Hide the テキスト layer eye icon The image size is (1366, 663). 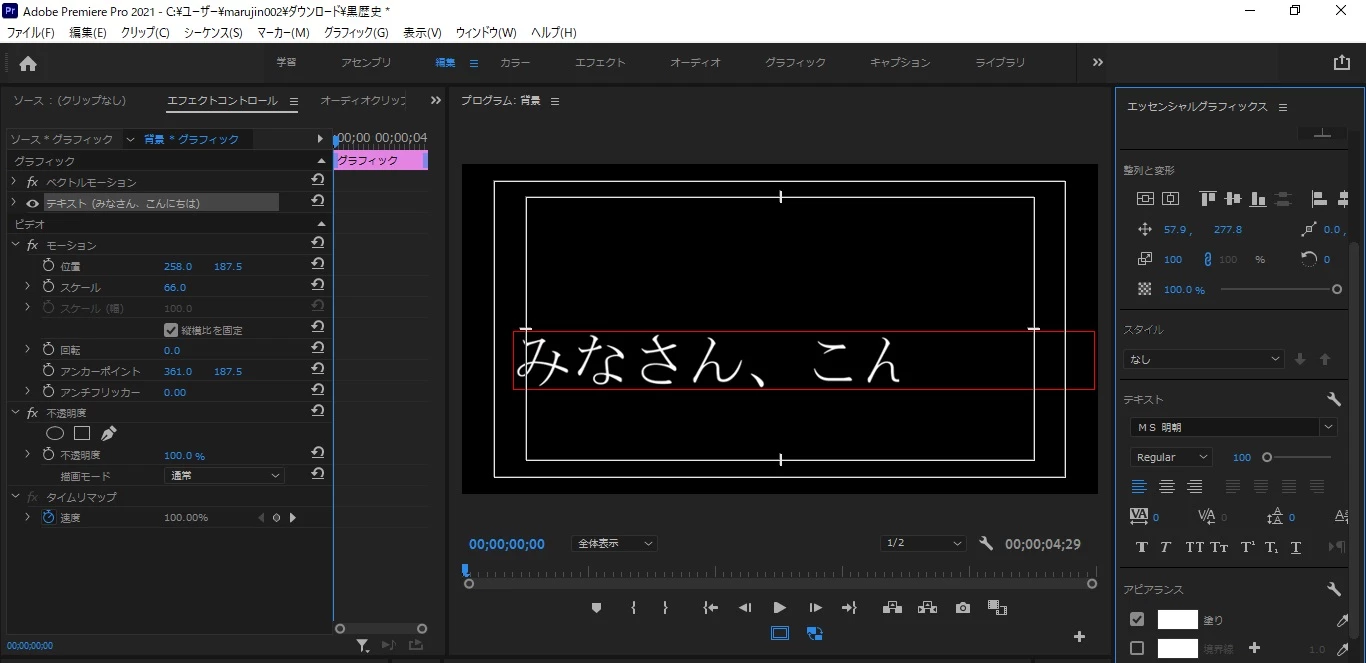[32, 203]
